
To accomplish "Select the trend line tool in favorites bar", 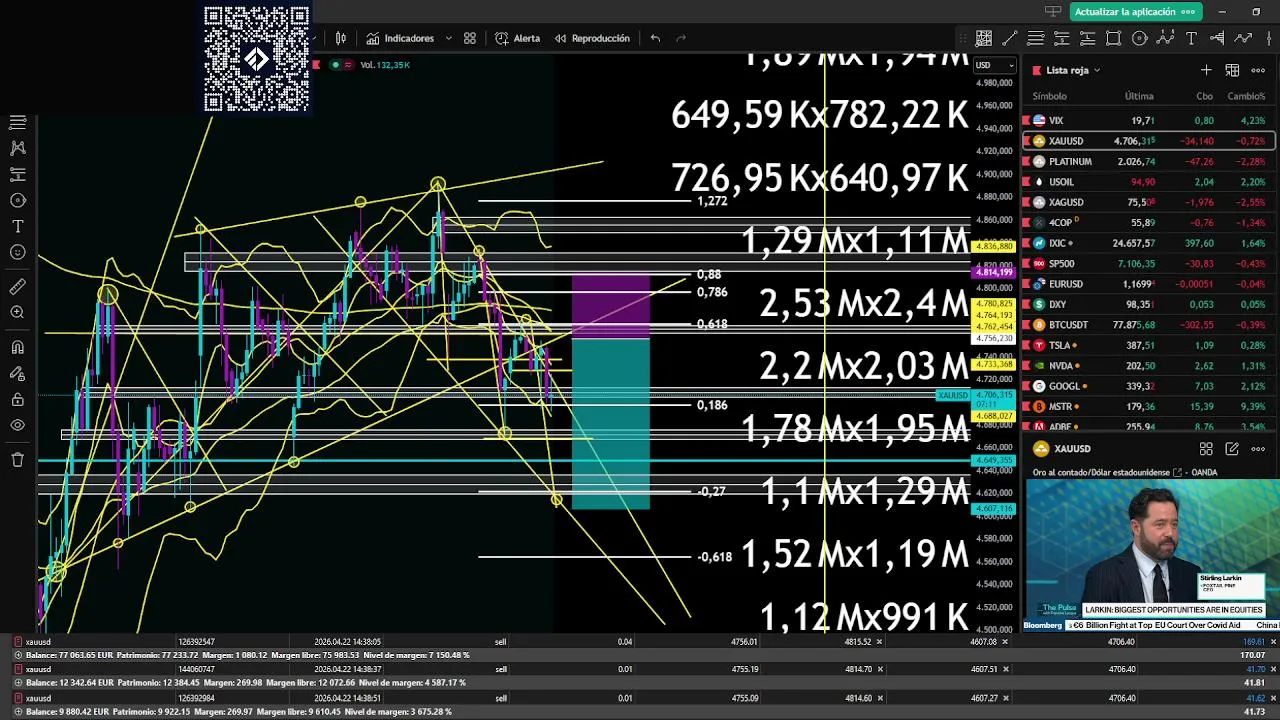I will pos(1010,38).
